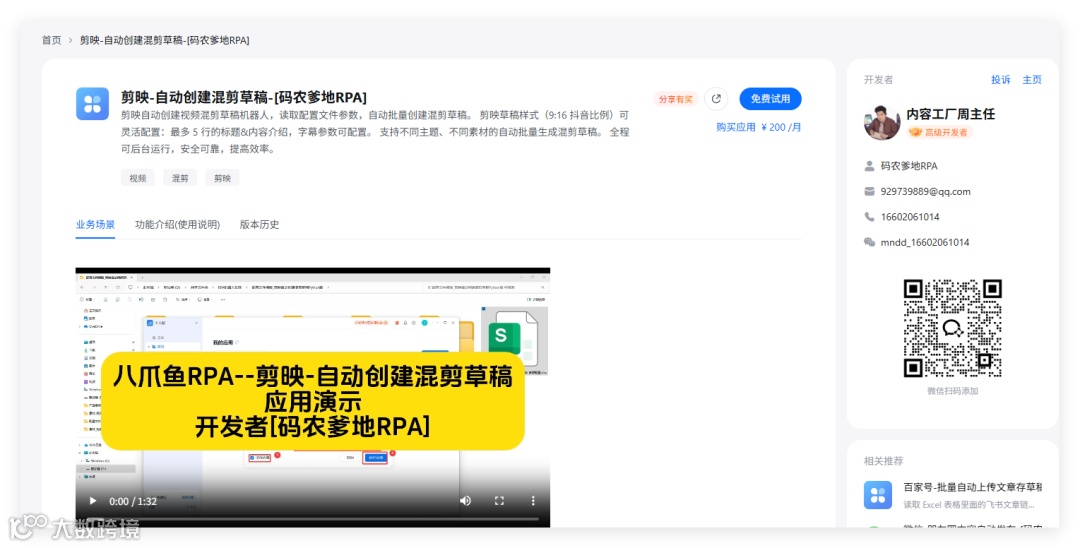The image size is (1080, 548).
Task: Select the 视频 tag
Action: (138, 178)
